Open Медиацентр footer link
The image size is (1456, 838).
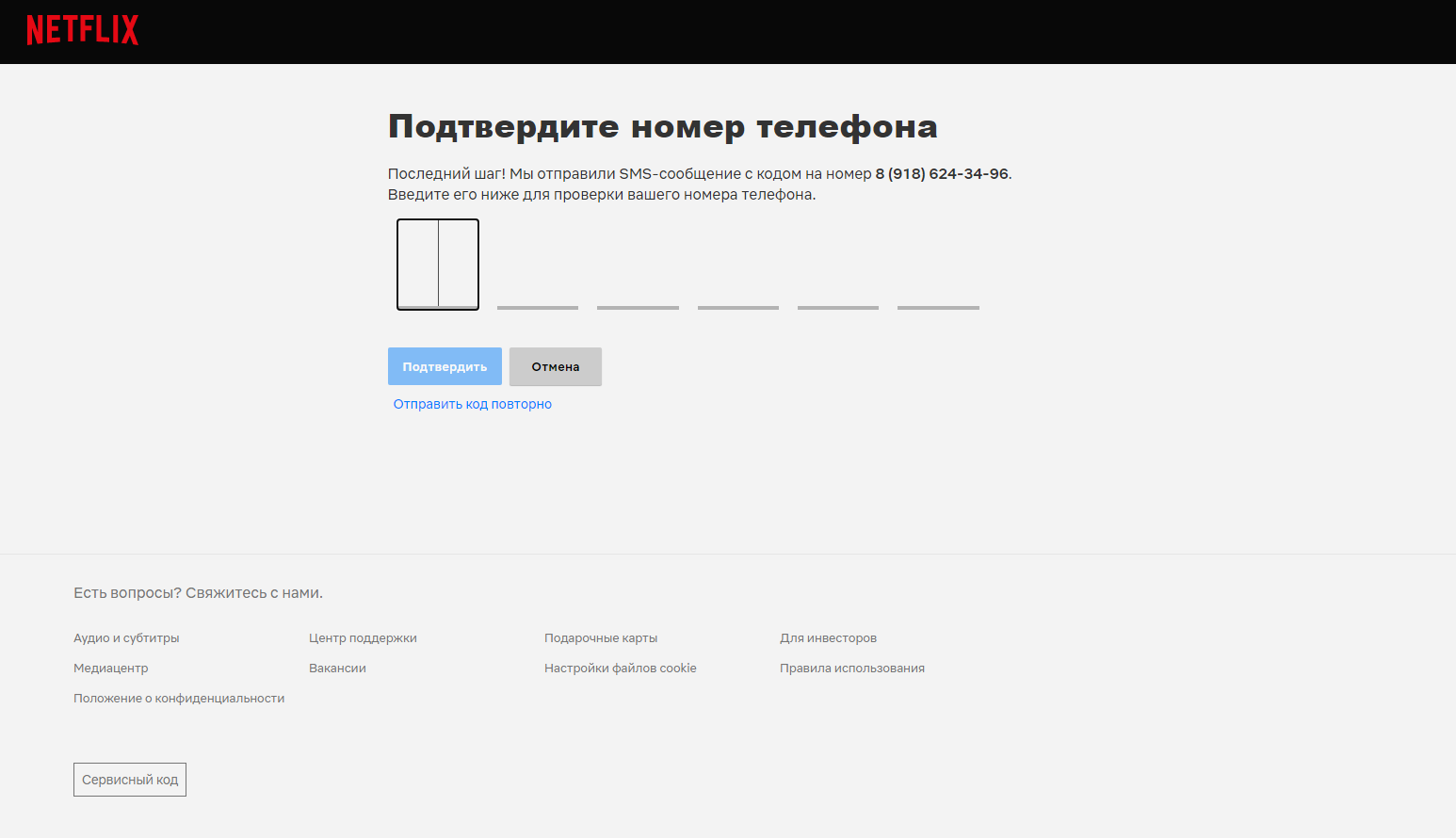pyautogui.click(x=111, y=669)
